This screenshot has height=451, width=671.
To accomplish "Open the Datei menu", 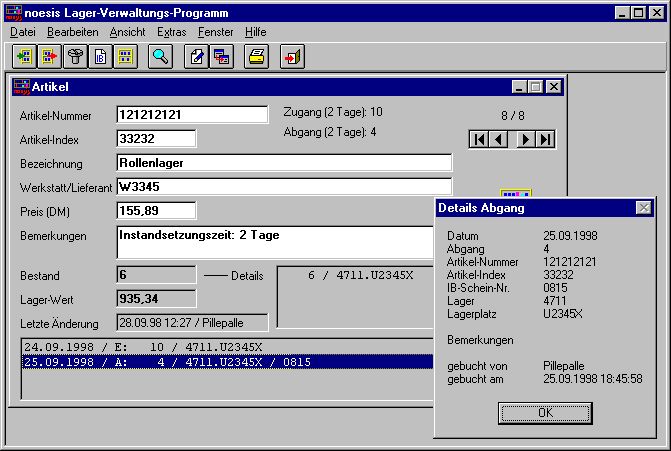I will [x=23, y=32].
